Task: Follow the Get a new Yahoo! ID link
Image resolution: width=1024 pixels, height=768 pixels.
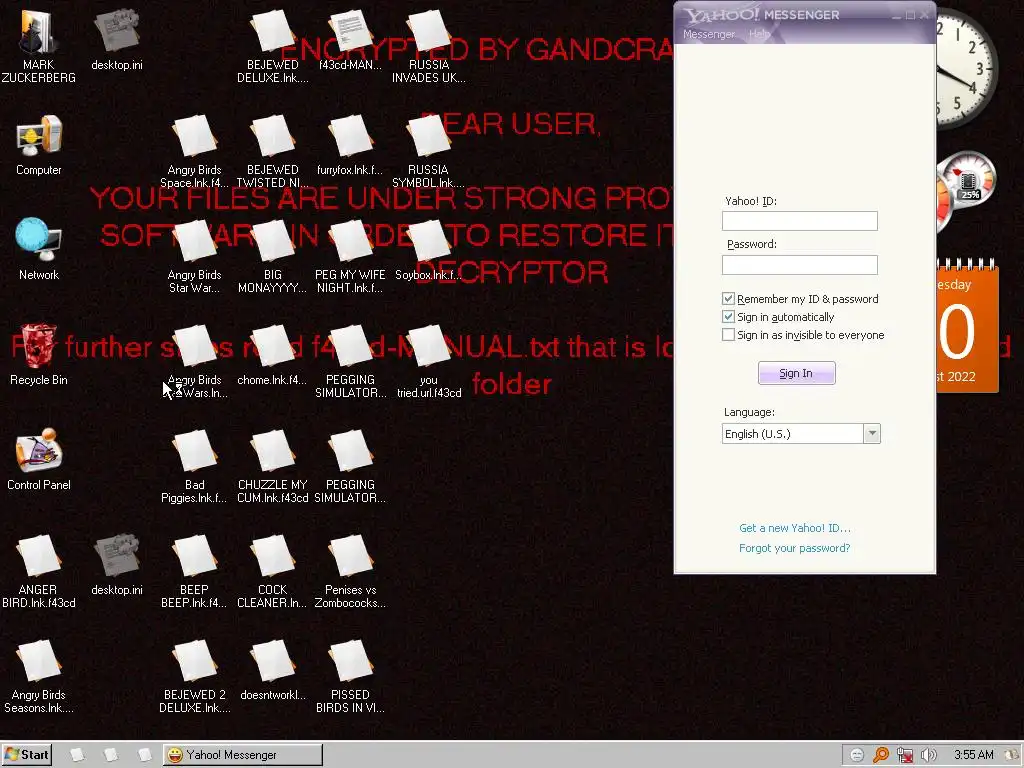Action: [795, 528]
